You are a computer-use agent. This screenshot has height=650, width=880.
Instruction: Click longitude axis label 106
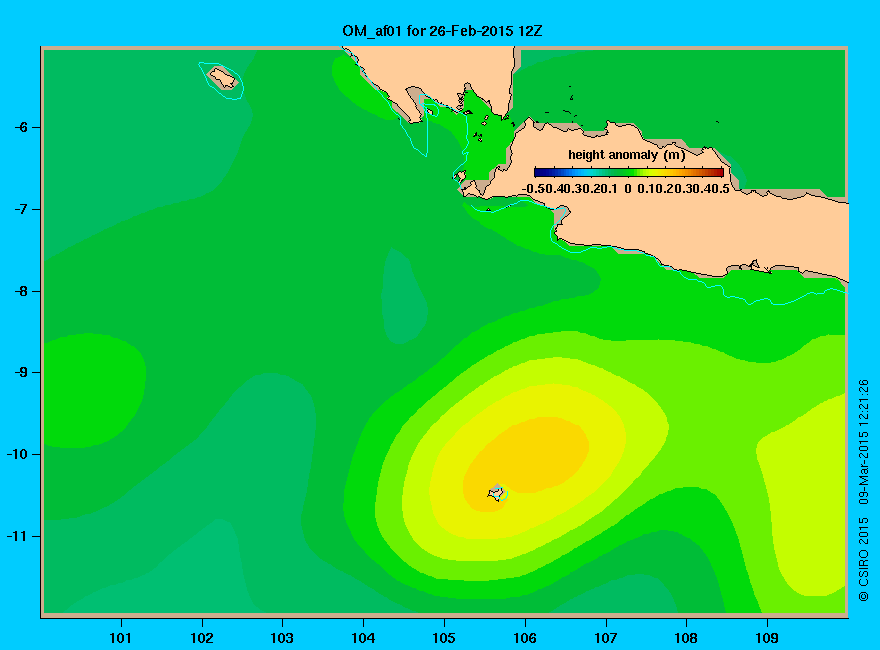(525, 638)
